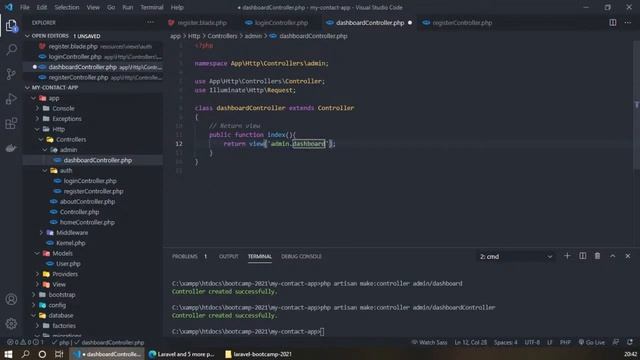Viewport: 640px width, 360px height.
Task: Open the Explorer view in activity bar
Action: click(11, 25)
